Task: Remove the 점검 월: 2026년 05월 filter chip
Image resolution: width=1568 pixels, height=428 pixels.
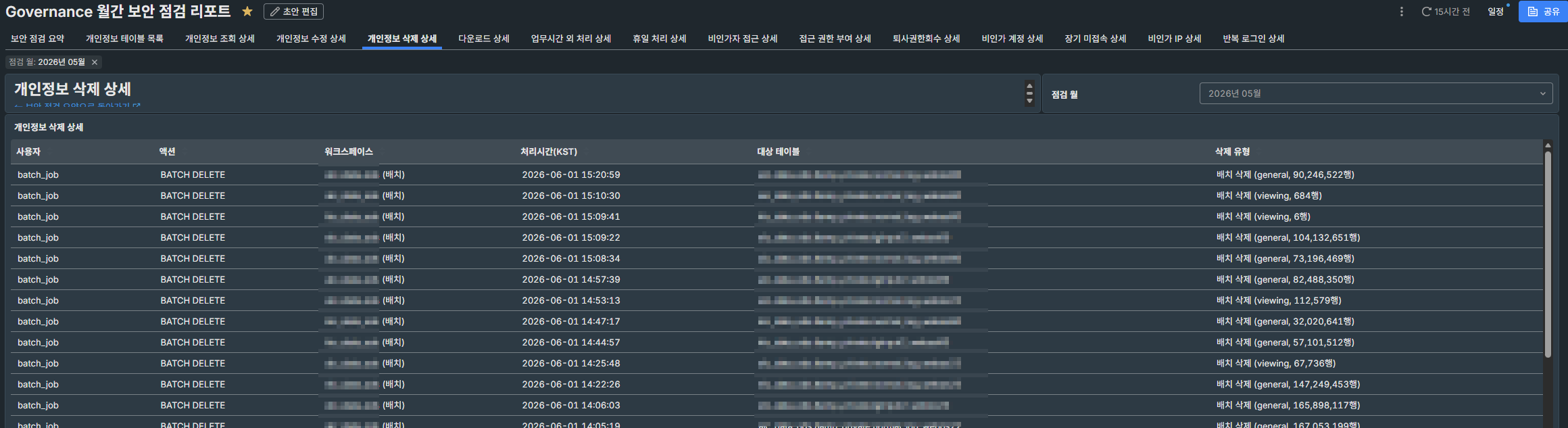Action: click(x=95, y=62)
